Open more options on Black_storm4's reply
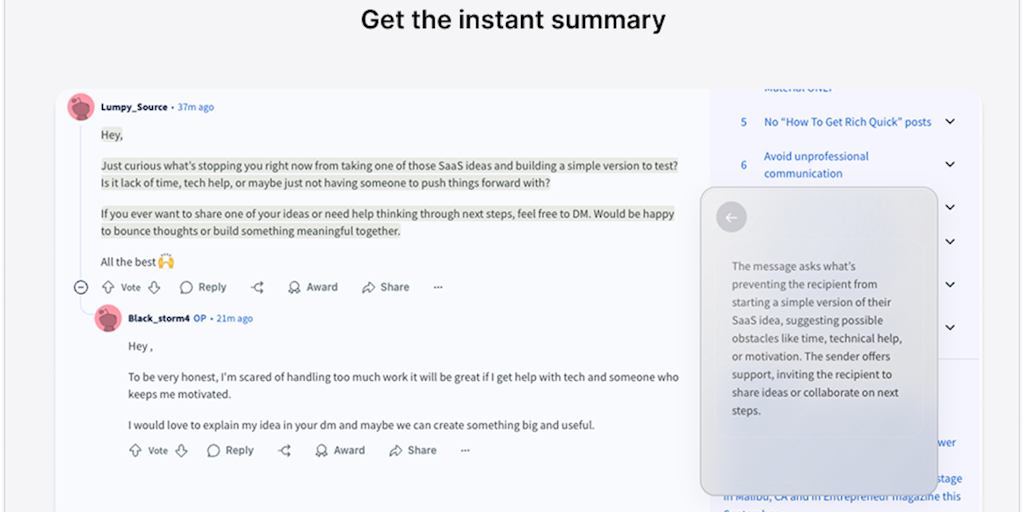This screenshot has width=1024, height=512. (465, 450)
